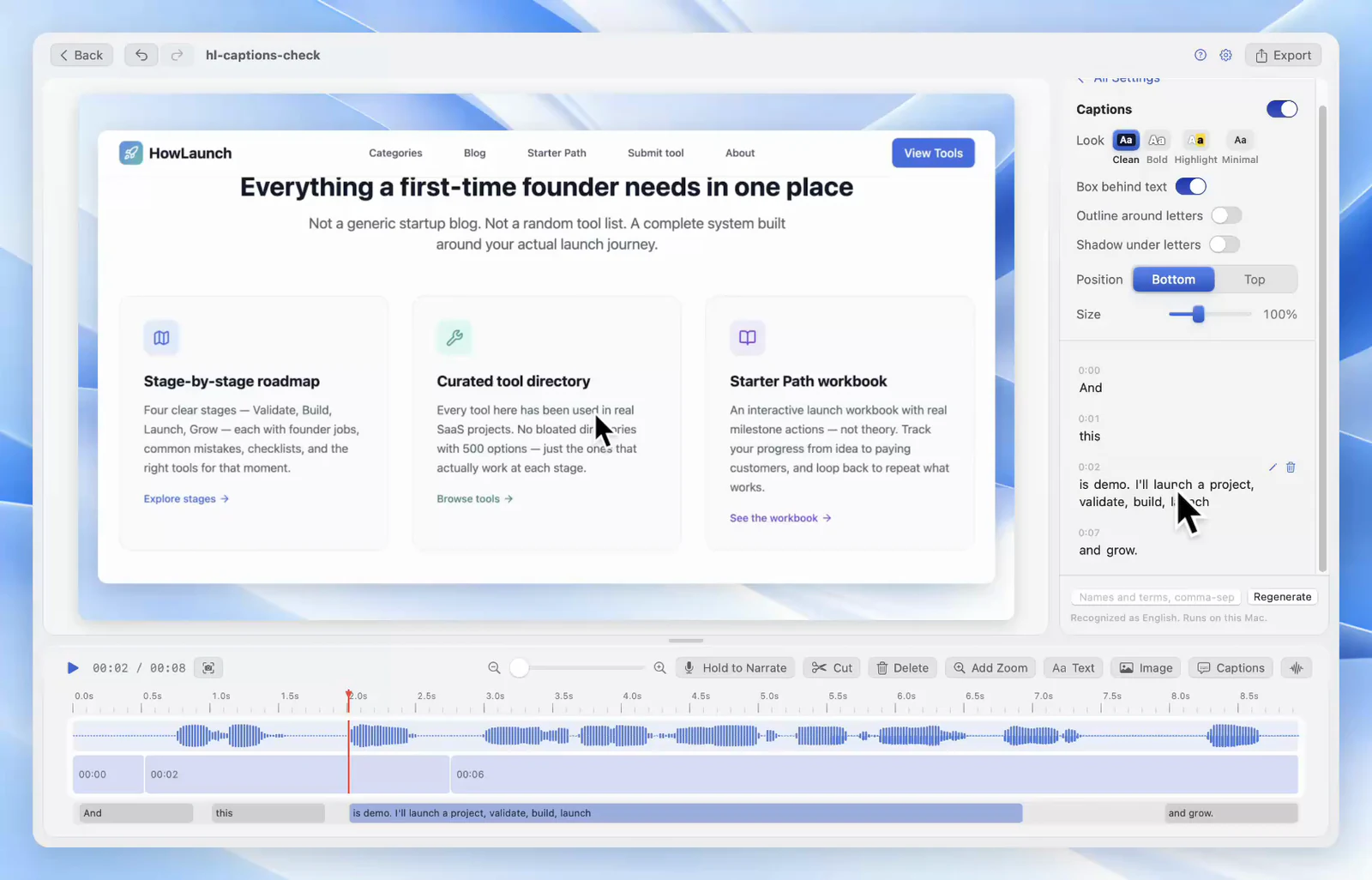Select the 'and grow.' caption clip on timeline

1231,813
